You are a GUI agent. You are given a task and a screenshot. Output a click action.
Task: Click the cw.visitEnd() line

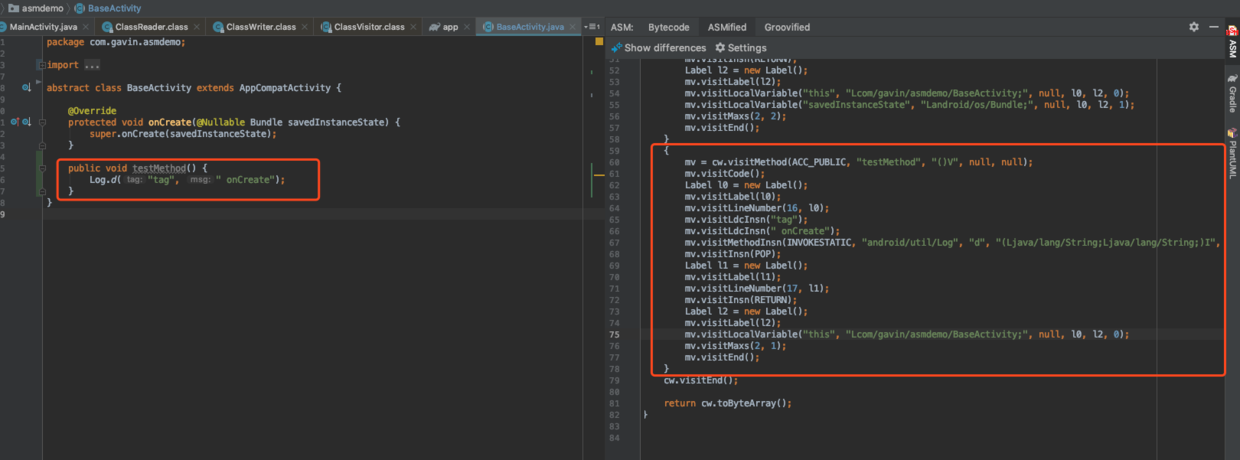click(701, 380)
